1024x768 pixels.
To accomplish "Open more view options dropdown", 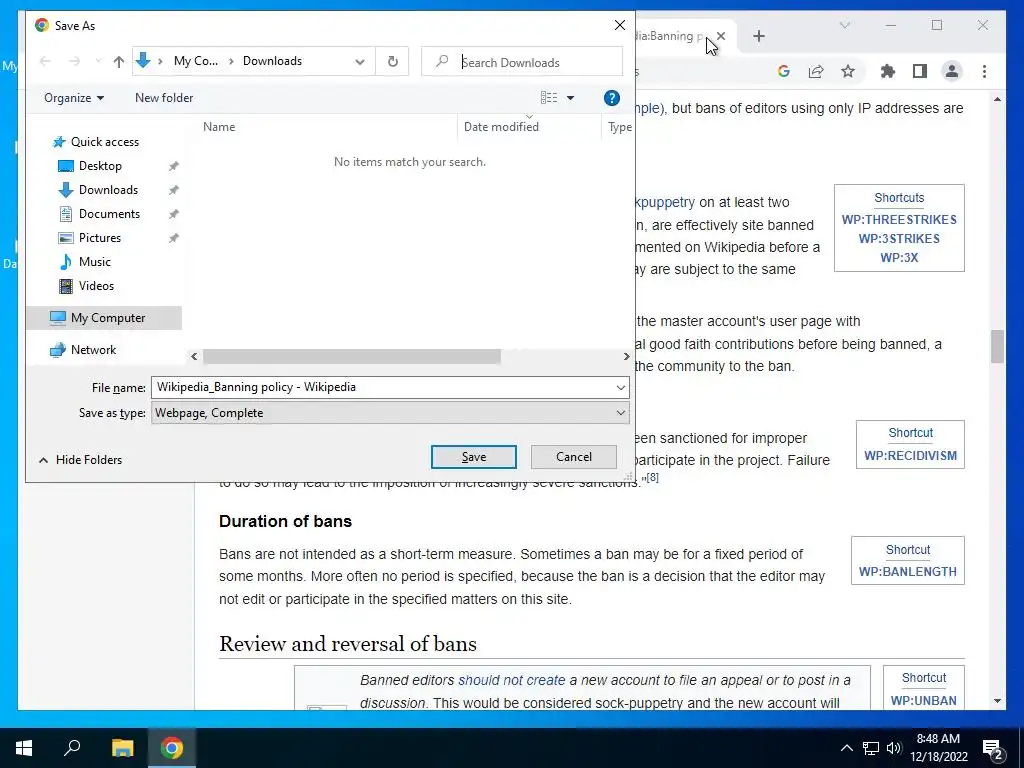I will (570, 98).
